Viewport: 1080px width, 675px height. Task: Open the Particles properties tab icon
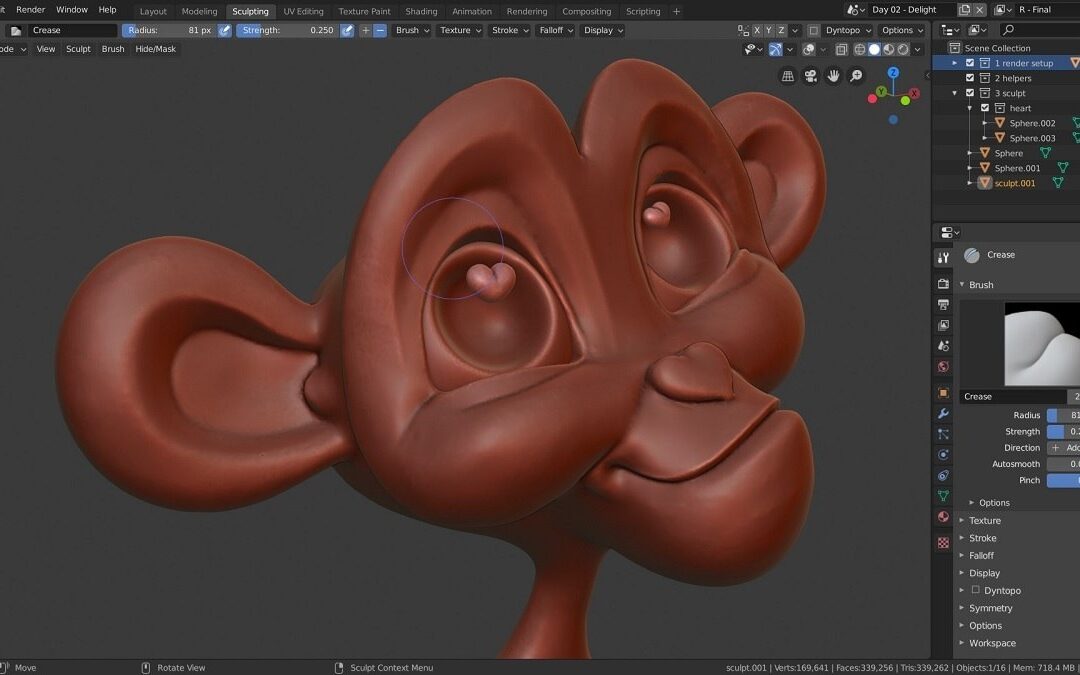tap(943, 434)
